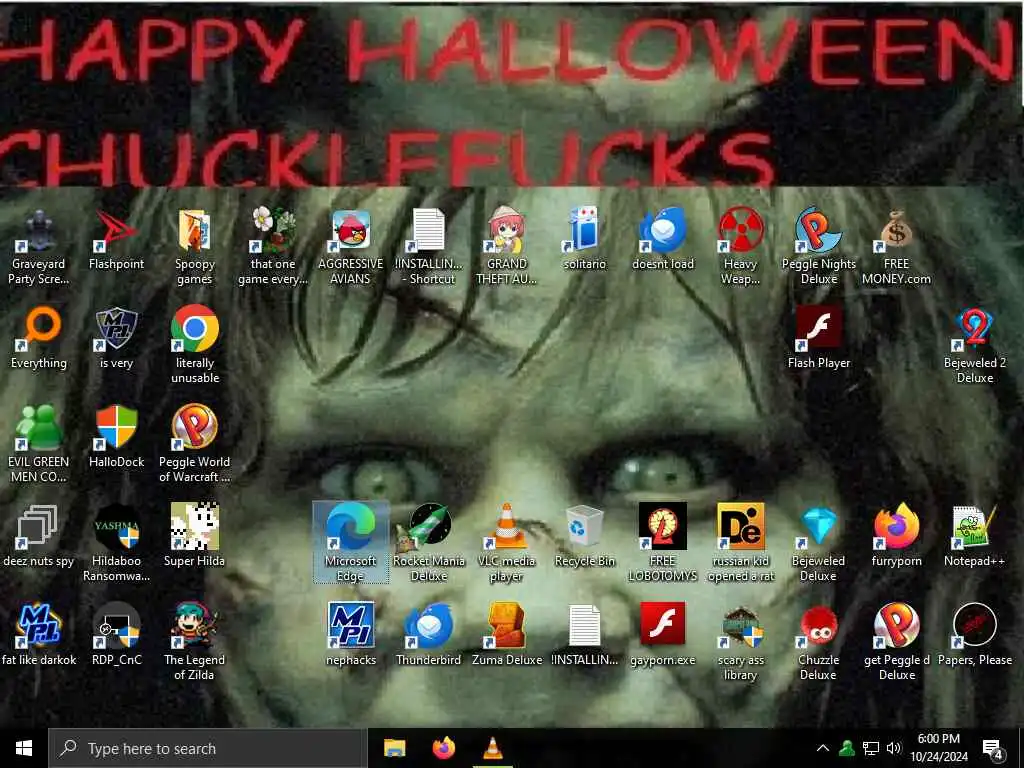
Task: Select the doesnt load Thunderbird icon
Action: tap(663, 240)
